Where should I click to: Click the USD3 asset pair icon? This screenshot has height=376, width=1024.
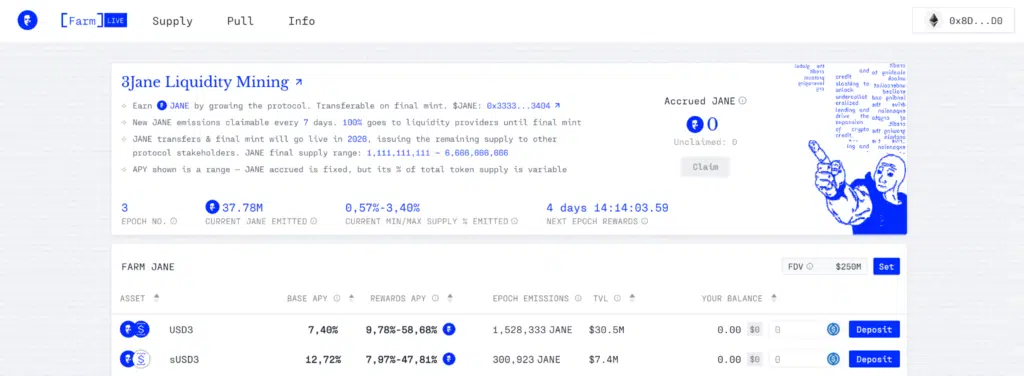[x=135, y=330]
